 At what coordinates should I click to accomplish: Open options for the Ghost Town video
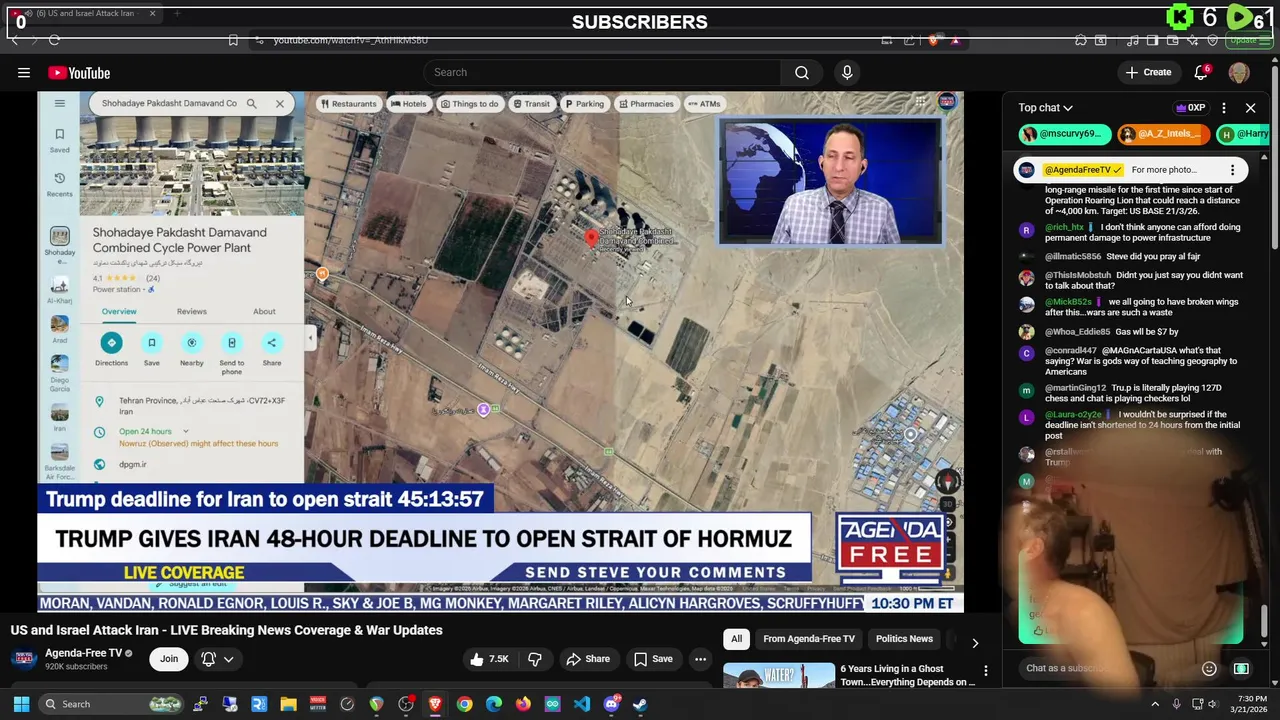[986, 671]
